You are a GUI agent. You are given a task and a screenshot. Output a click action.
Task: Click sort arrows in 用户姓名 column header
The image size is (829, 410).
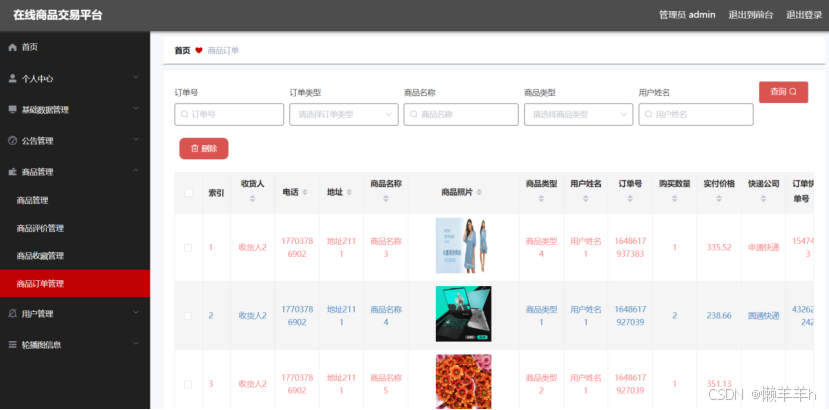(585, 199)
